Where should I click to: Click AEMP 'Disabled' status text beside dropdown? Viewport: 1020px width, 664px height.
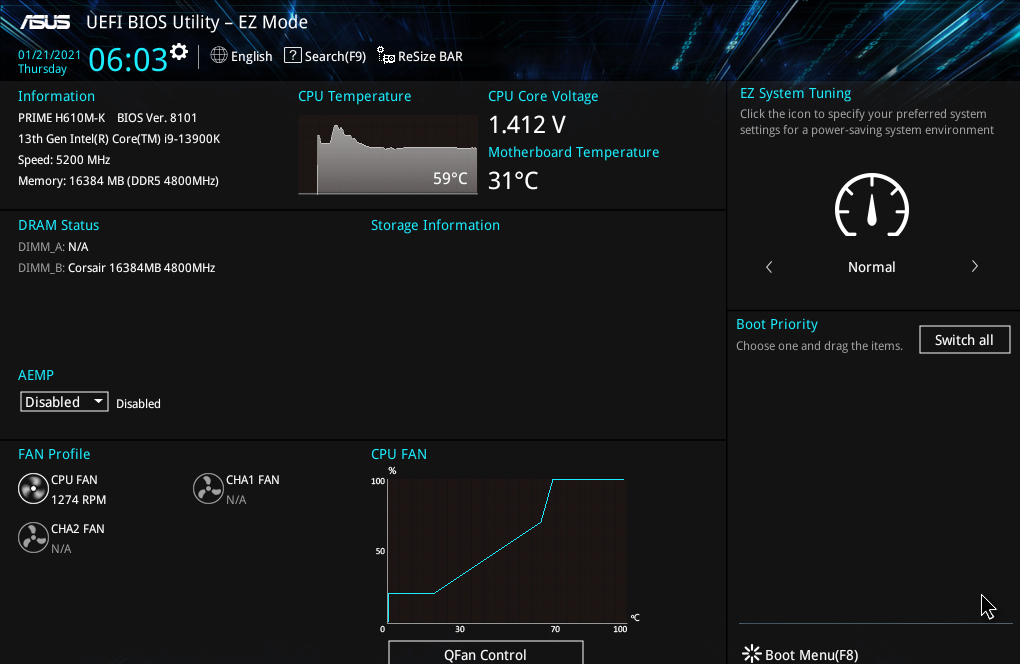(x=138, y=403)
